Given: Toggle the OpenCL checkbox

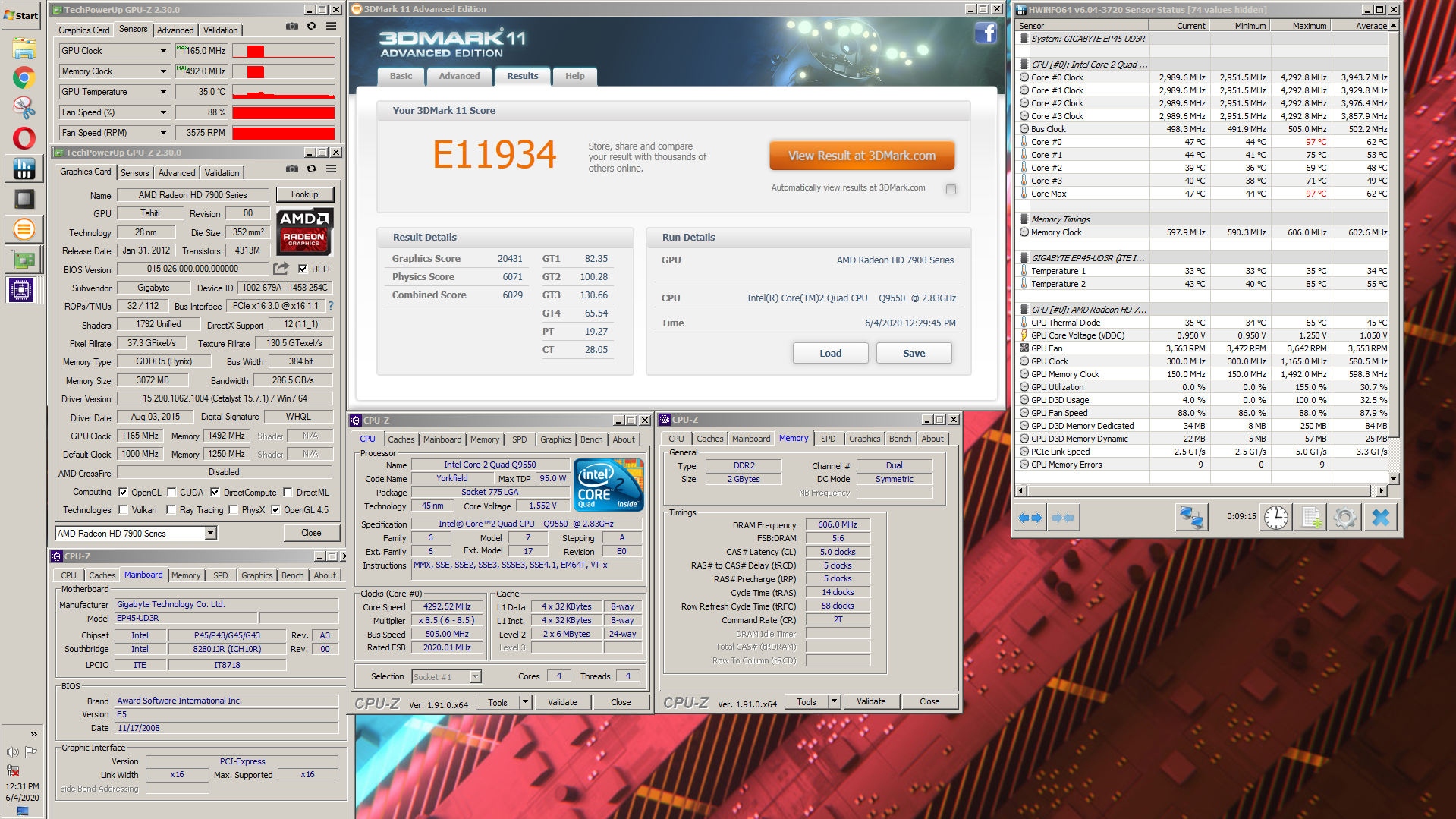Looking at the screenshot, I should 123,492.
